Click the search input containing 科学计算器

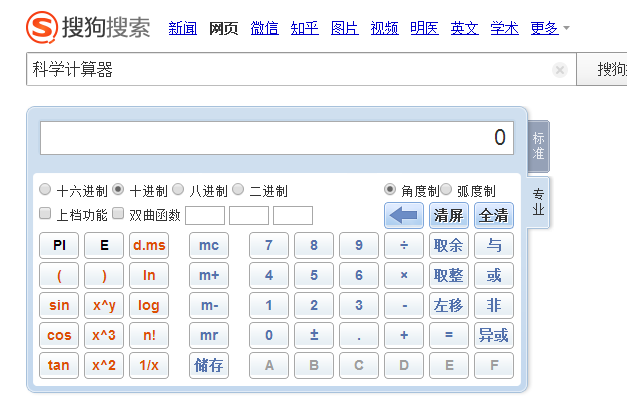click(x=301, y=69)
